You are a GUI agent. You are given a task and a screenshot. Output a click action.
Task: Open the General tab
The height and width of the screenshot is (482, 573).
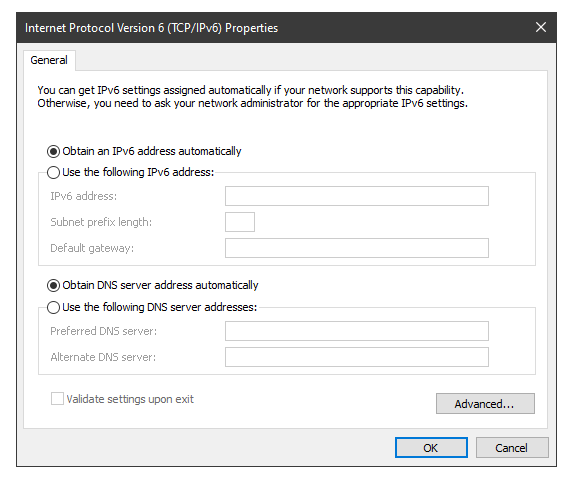[49, 60]
